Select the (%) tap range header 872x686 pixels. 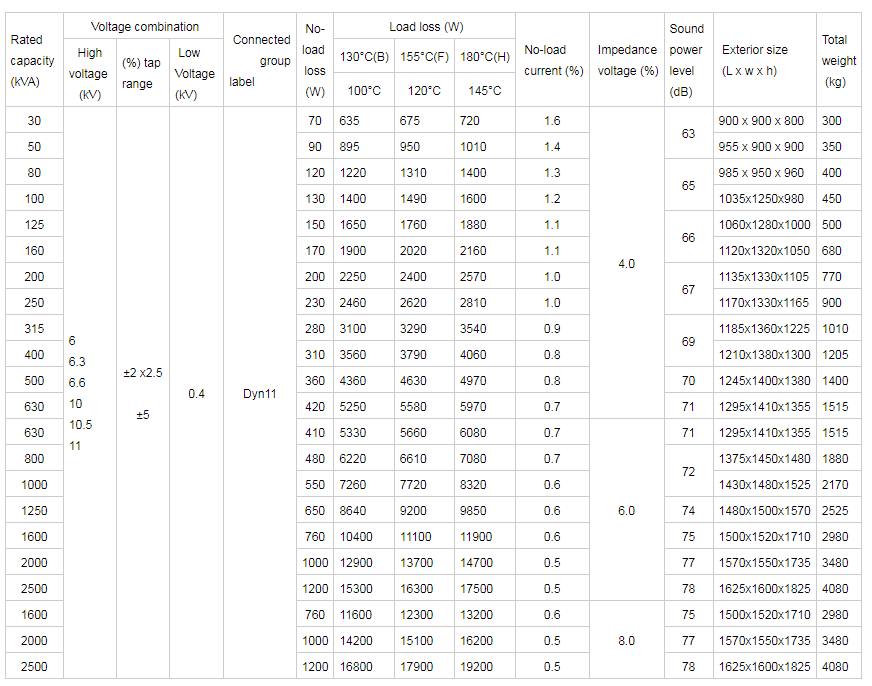click(140, 73)
